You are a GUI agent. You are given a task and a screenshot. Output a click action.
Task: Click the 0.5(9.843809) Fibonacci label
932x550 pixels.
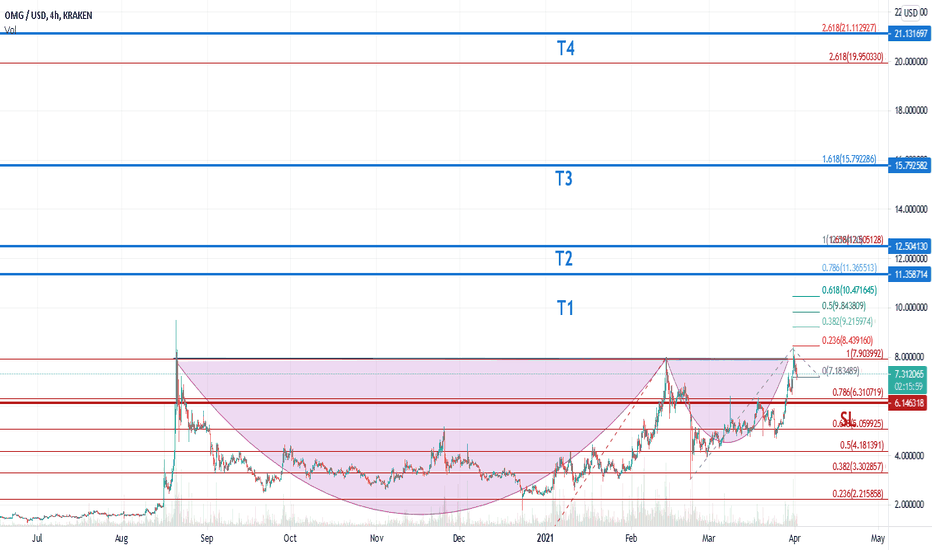(843, 306)
